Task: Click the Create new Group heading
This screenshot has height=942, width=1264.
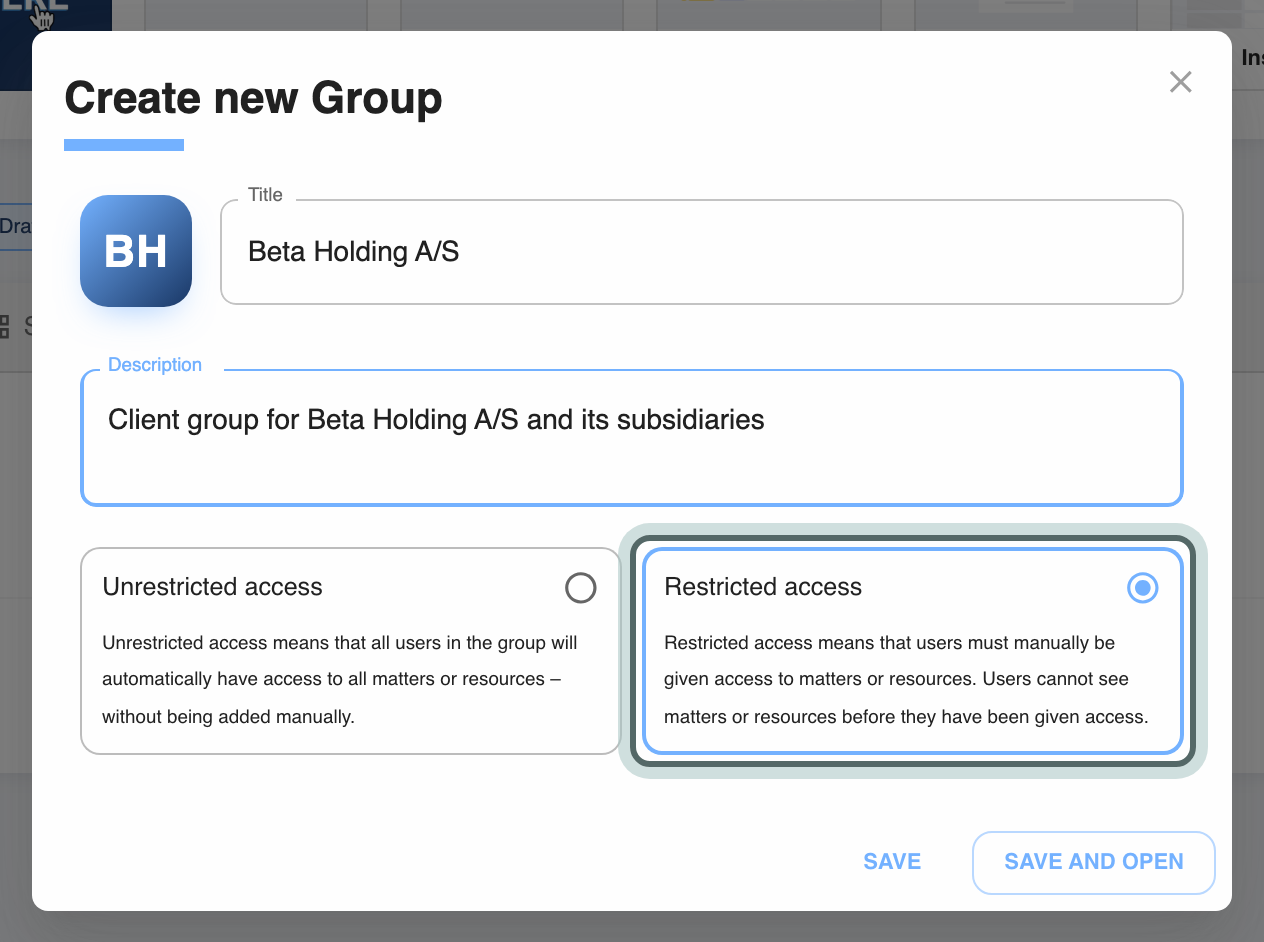Action: [x=253, y=98]
